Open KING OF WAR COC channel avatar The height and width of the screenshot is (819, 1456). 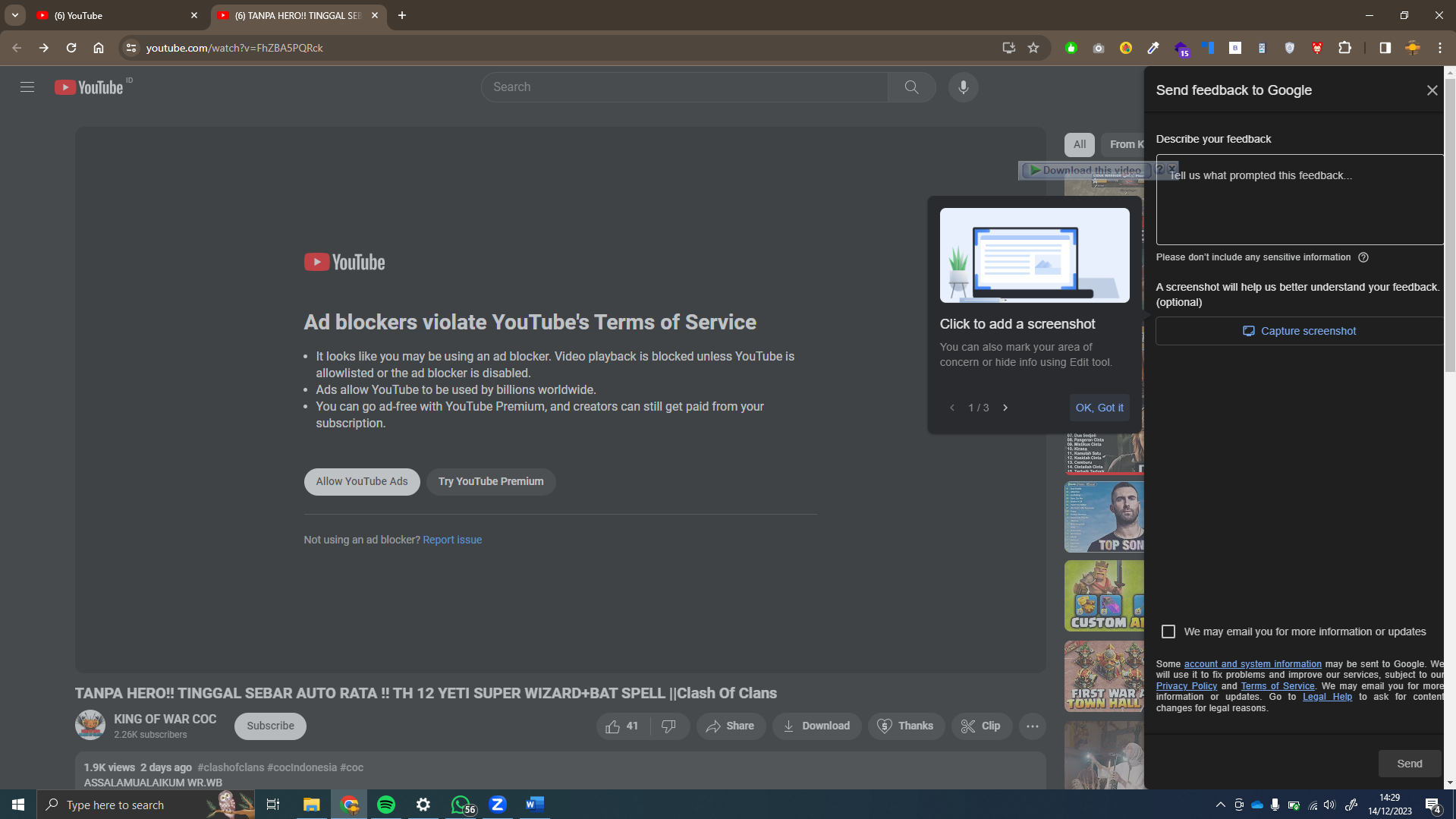(90, 725)
